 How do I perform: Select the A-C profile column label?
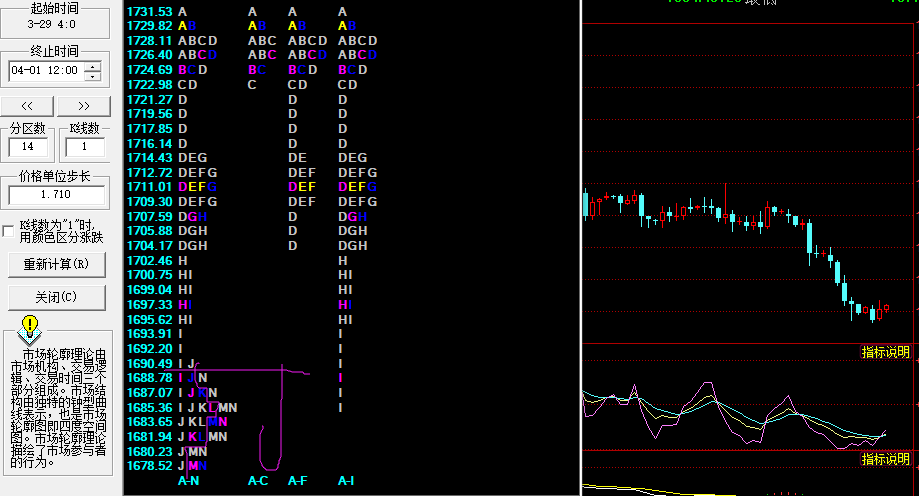point(258,481)
